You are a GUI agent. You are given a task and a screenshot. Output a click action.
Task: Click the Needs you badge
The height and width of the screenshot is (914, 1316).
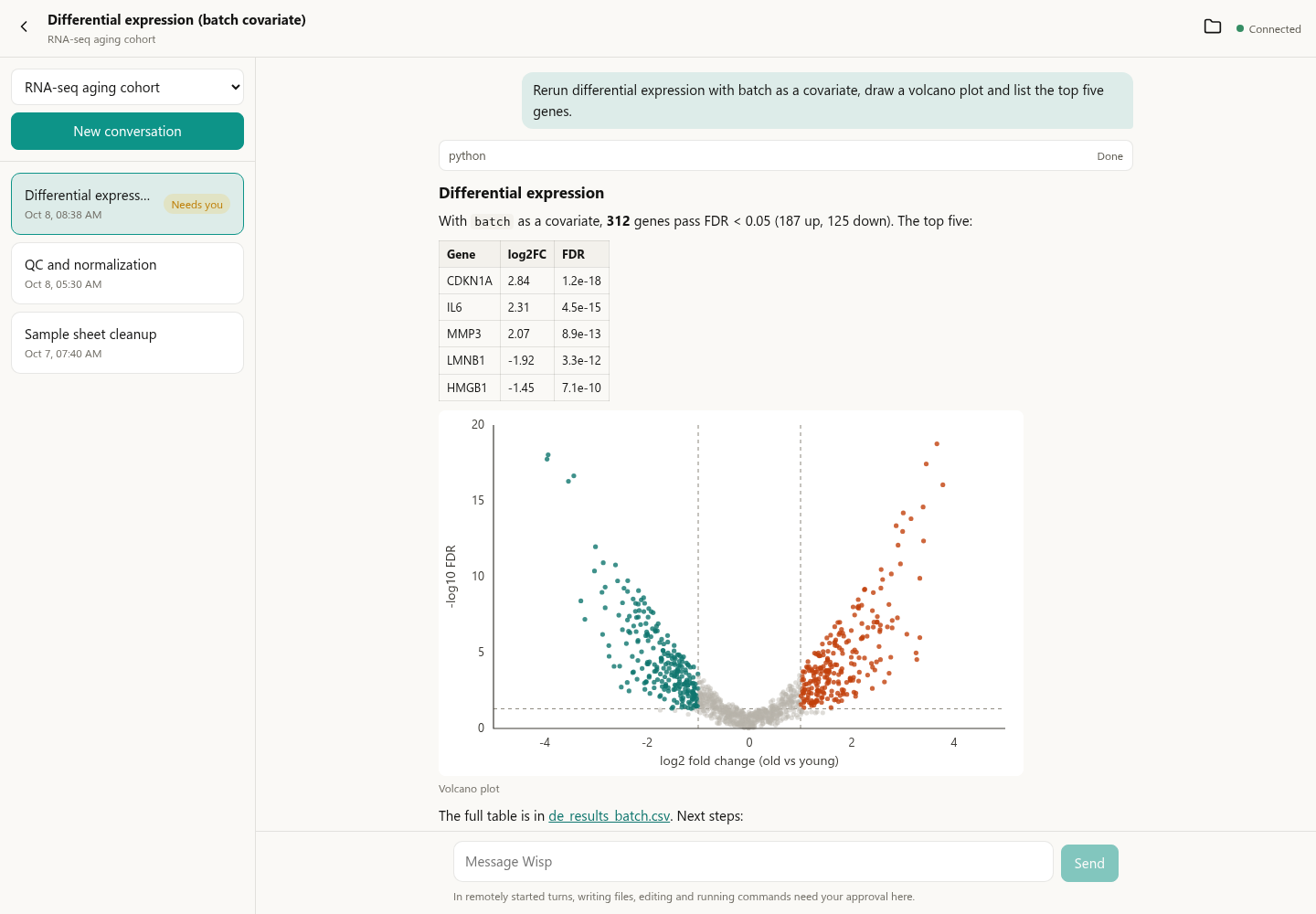pyautogui.click(x=196, y=205)
